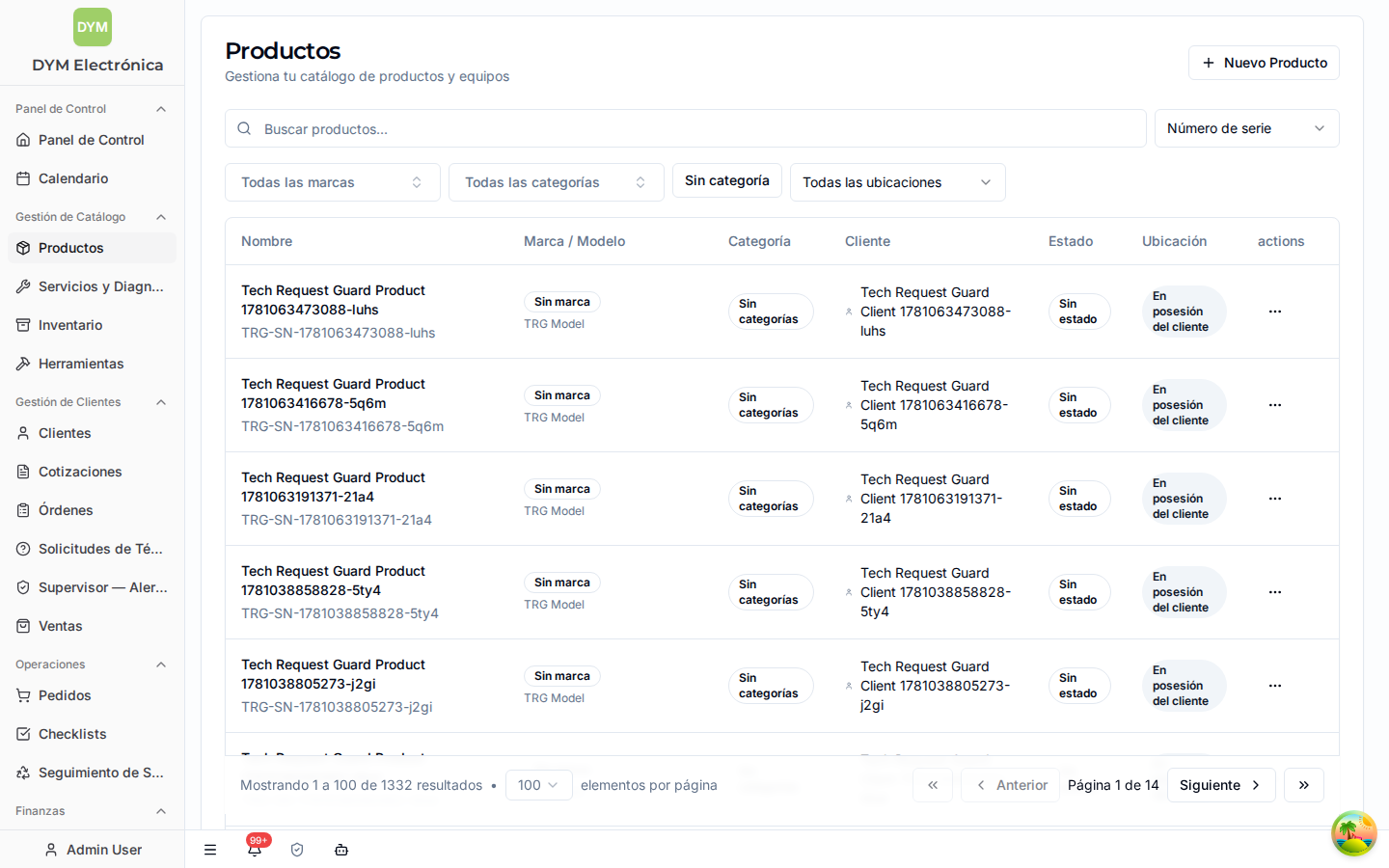The image size is (1389, 868).
Task: Open Todas las categorías filter
Action: [x=557, y=182]
